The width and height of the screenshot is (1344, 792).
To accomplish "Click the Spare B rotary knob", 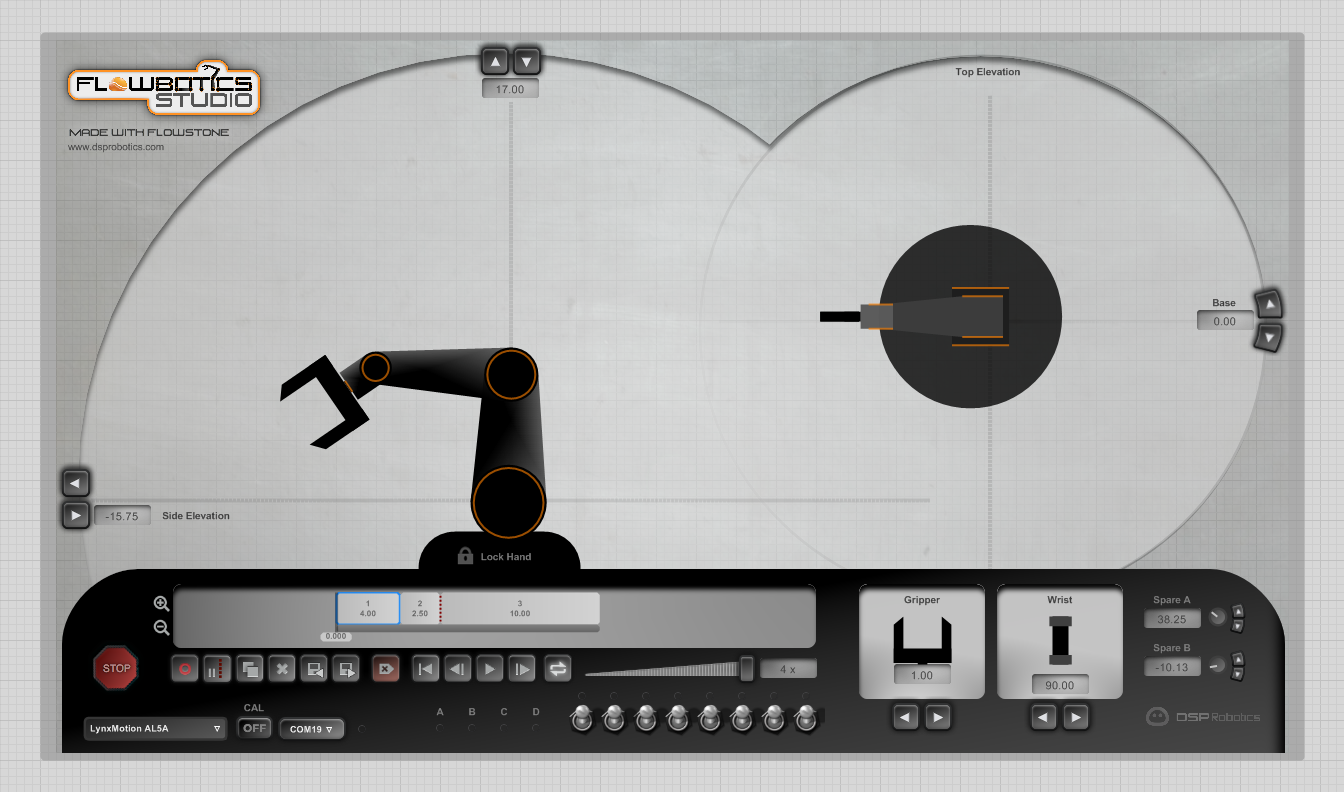I will (1217, 665).
